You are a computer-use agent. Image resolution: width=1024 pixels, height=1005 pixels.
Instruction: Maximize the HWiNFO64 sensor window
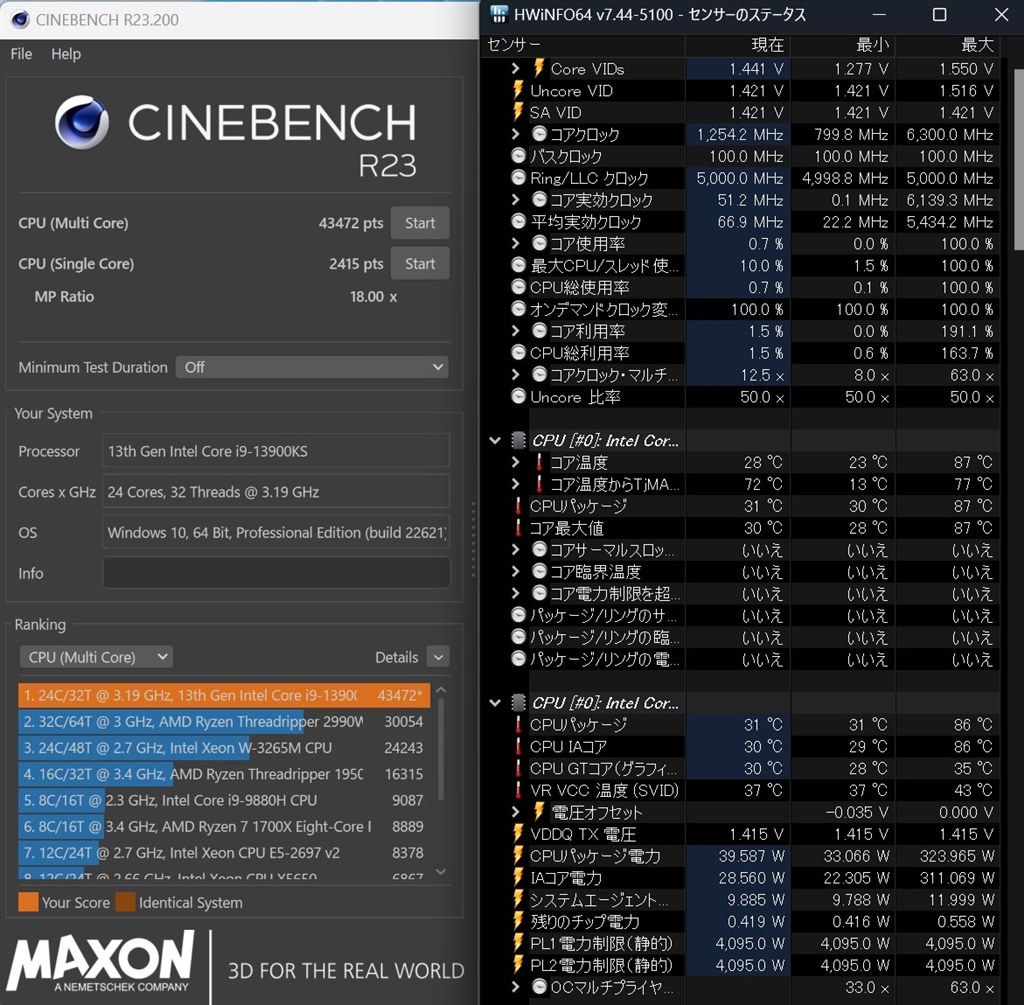pyautogui.click(x=939, y=14)
